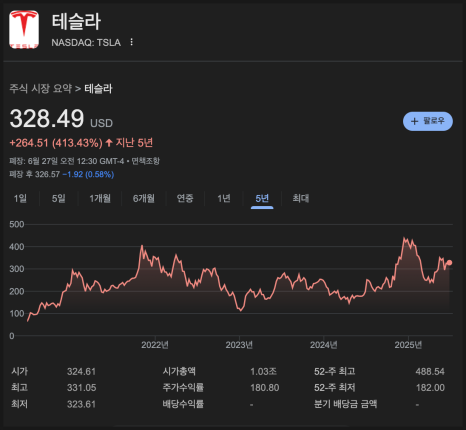Switch to the 1개월 range tab
This screenshot has width=466, height=430.
tap(100, 199)
